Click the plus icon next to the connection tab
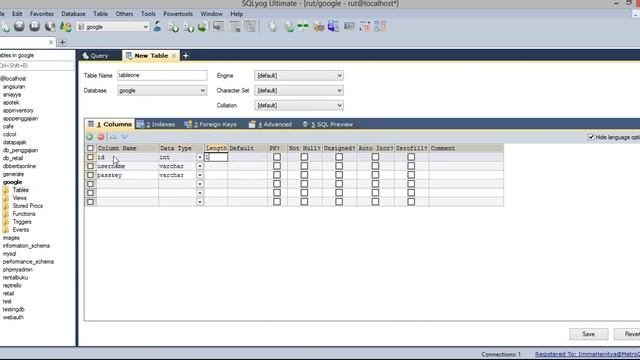640x360 pixels. (x=62, y=42)
